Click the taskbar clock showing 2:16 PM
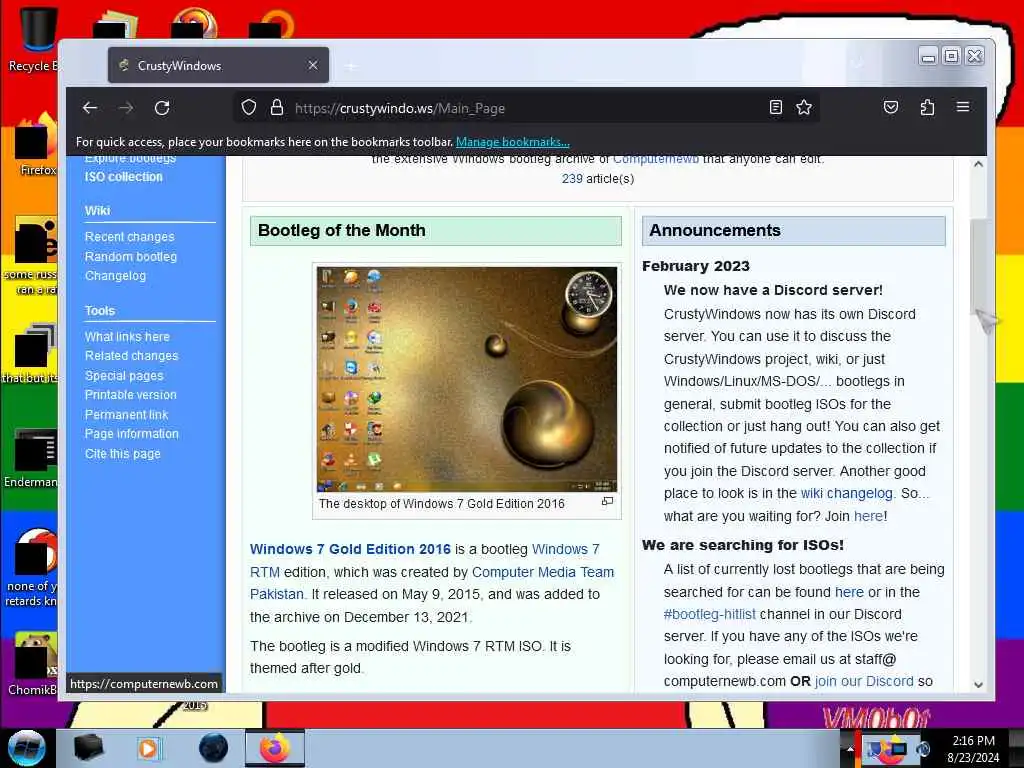The image size is (1024, 768). point(973,749)
